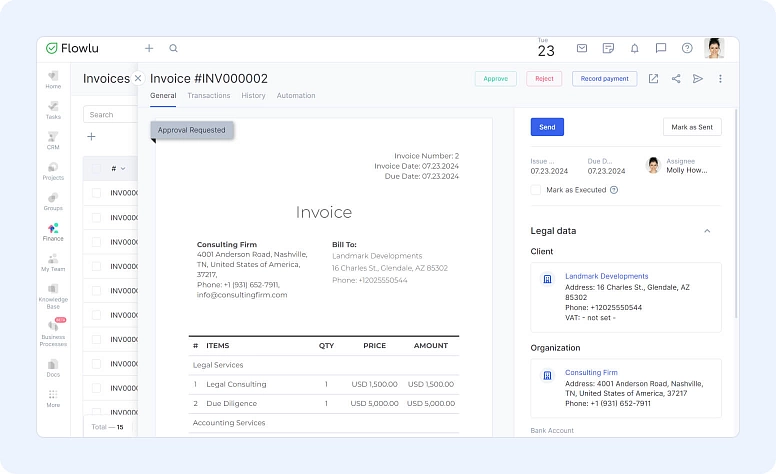
Task: Open the Knowledge Base sidebar icon
Action: (53, 290)
